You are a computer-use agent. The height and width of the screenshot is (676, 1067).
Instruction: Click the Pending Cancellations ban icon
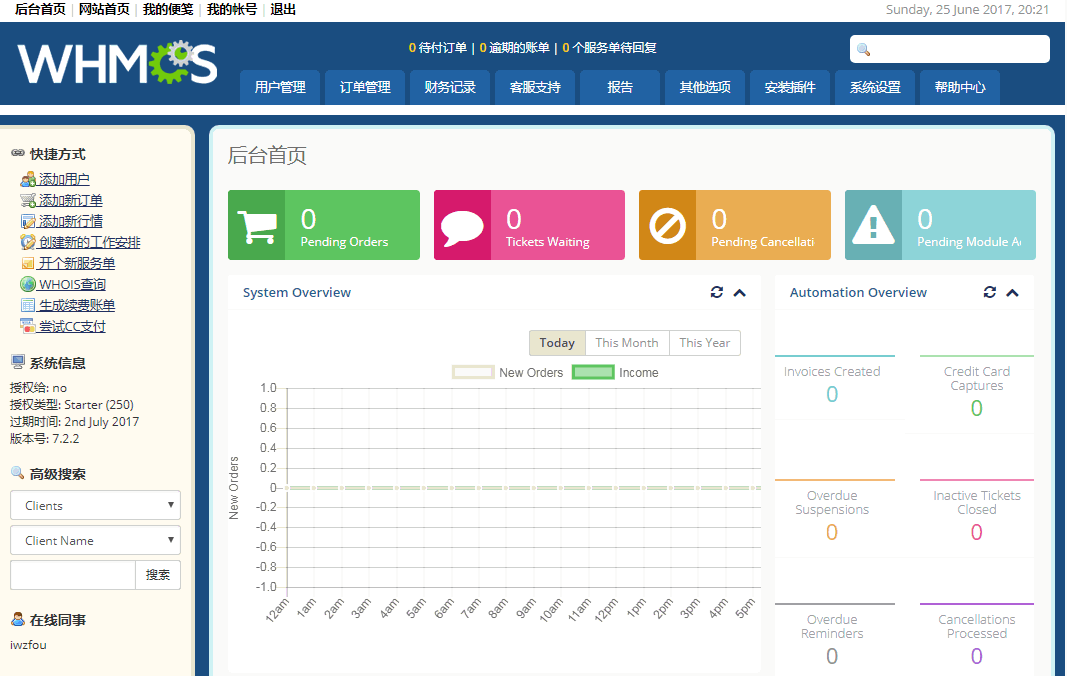(x=667, y=226)
